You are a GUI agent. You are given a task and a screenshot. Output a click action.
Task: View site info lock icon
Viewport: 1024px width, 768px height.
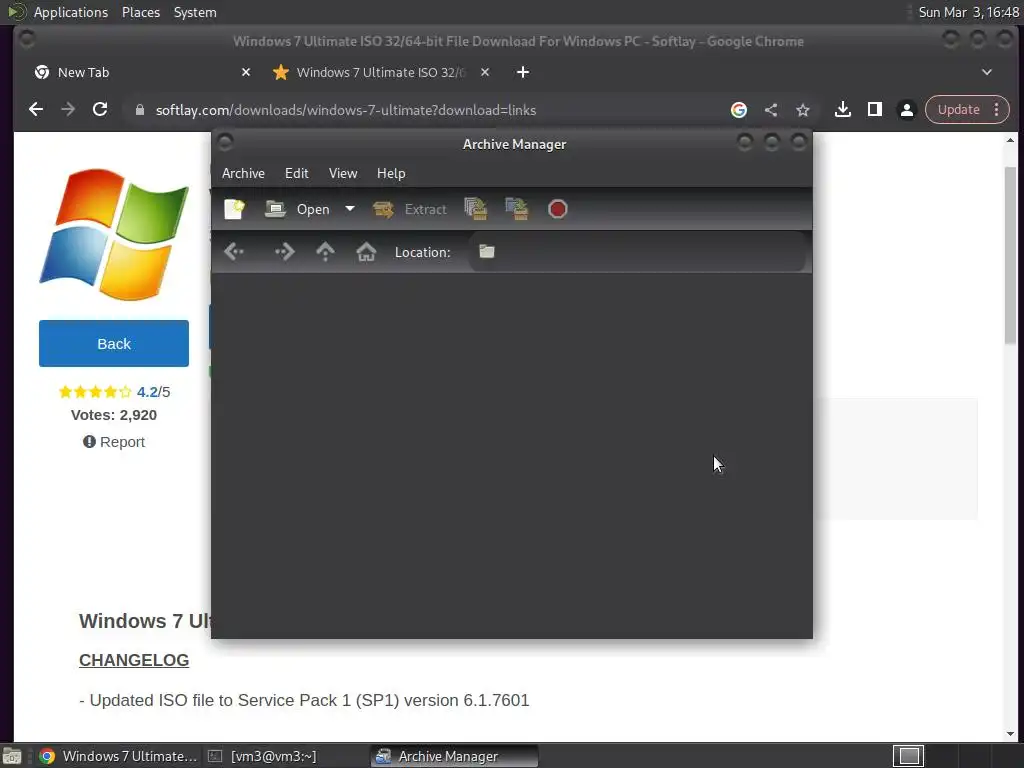click(139, 110)
